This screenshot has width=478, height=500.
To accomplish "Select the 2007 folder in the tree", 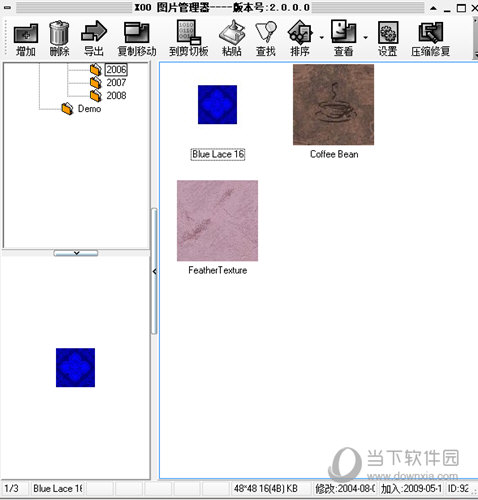I will (x=116, y=82).
